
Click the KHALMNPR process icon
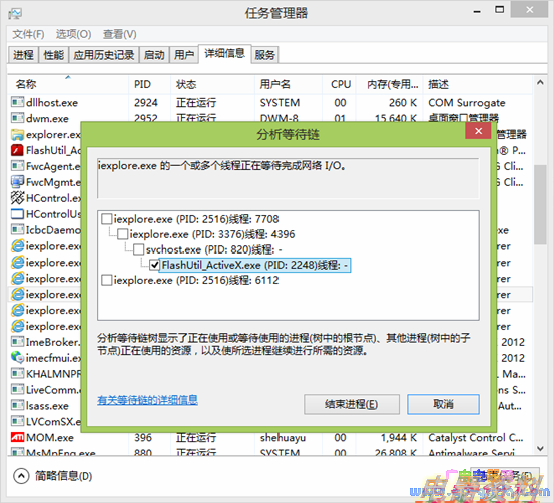(17, 374)
